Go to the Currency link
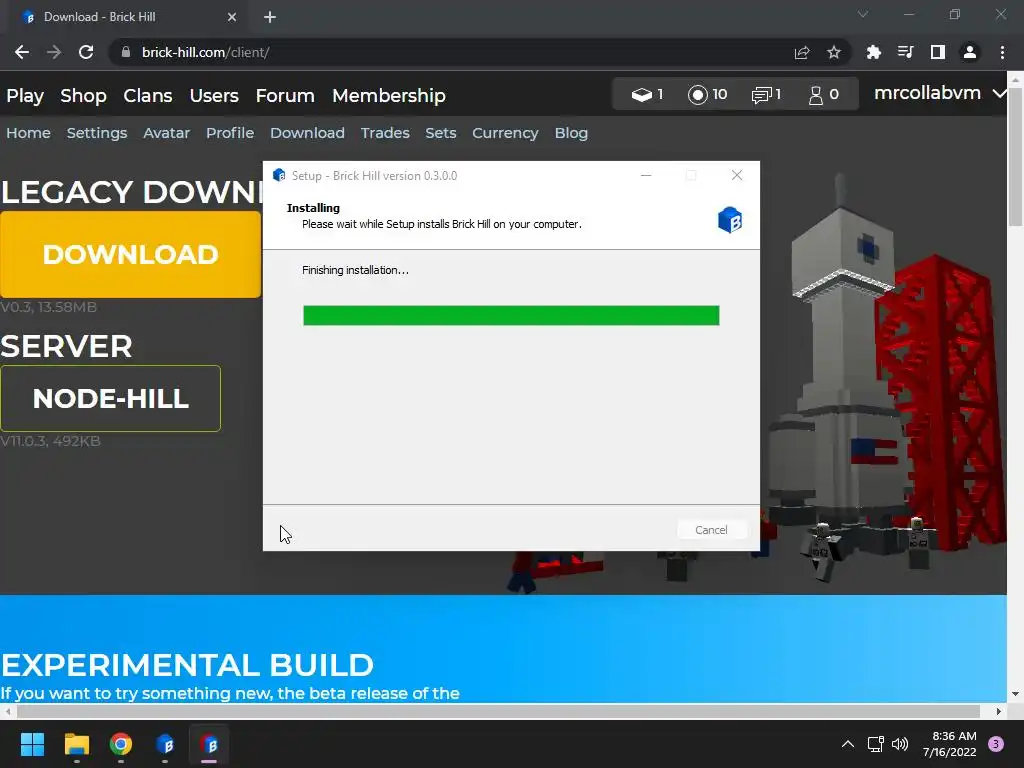Screen dimensions: 1024x768 click(x=505, y=133)
